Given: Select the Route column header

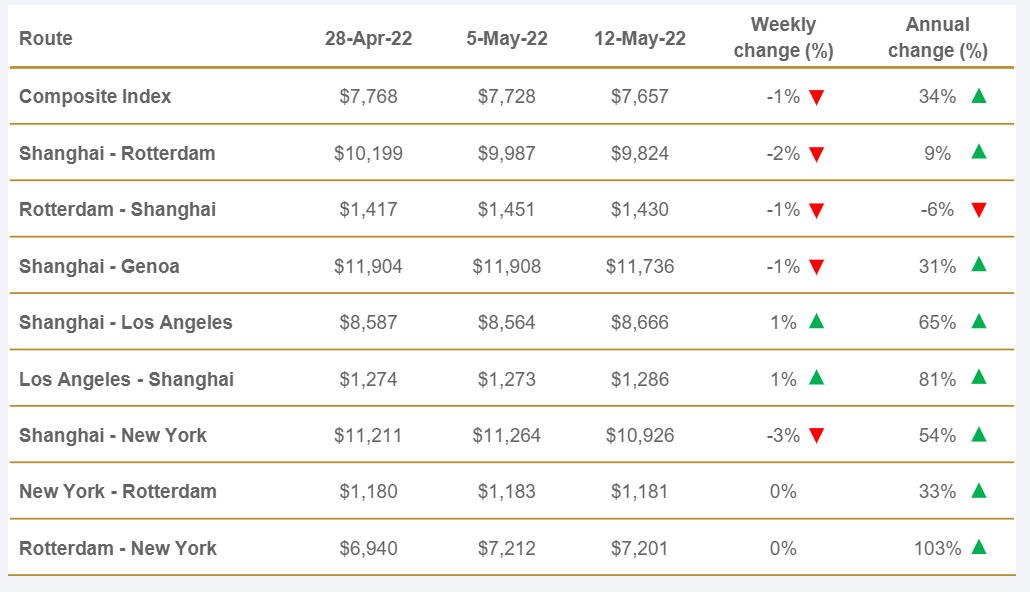Looking at the screenshot, I should point(46,39).
